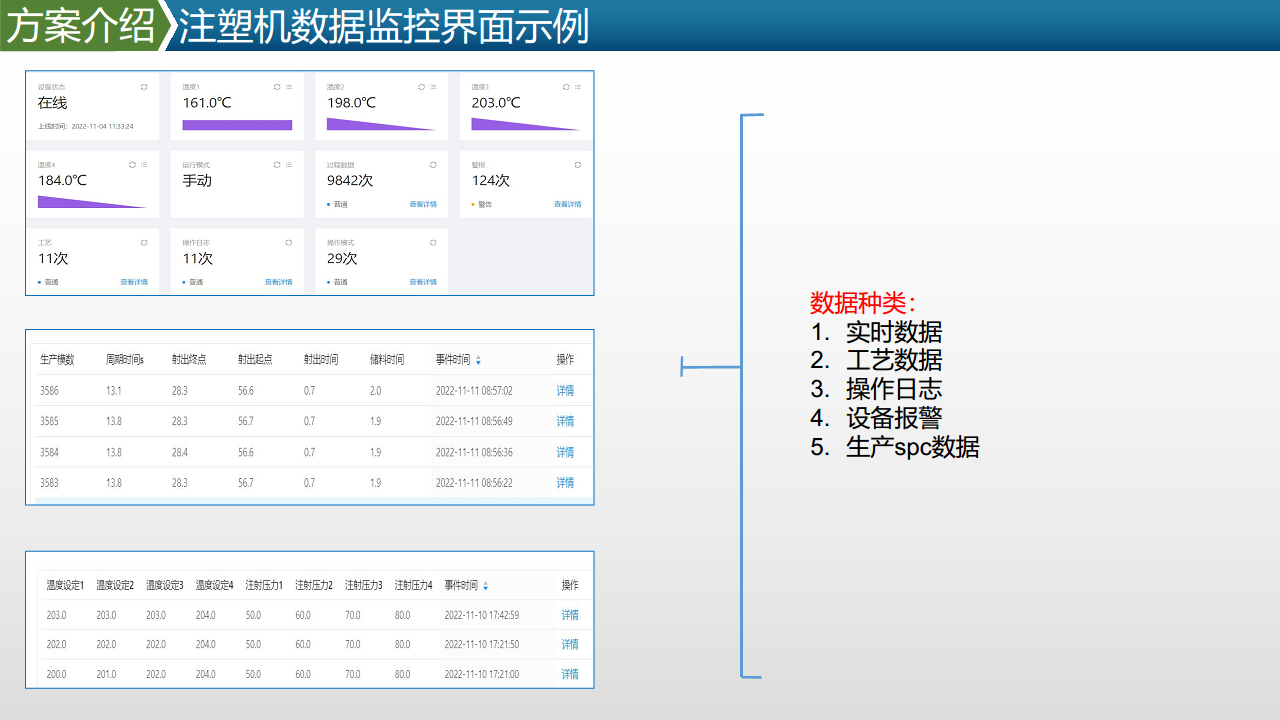Image resolution: width=1280 pixels, height=720 pixels.
Task: Click the 在线 device status value
Action: point(53,103)
